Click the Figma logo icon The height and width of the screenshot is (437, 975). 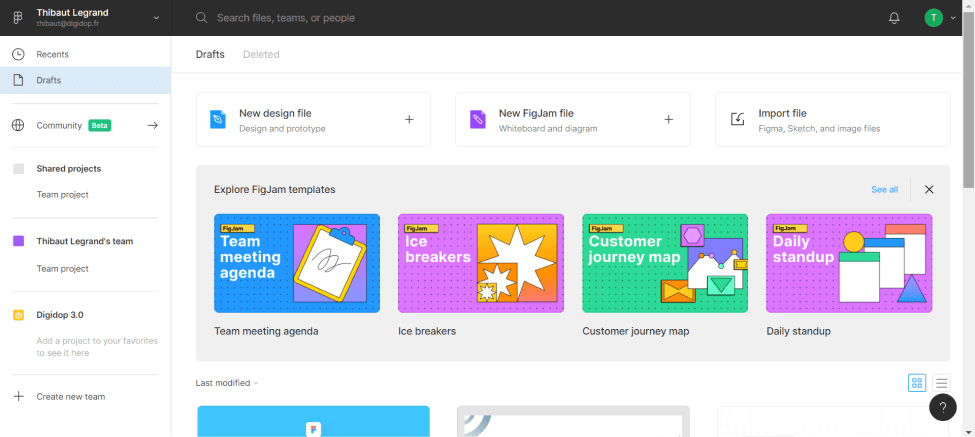click(x=18, y=17)
